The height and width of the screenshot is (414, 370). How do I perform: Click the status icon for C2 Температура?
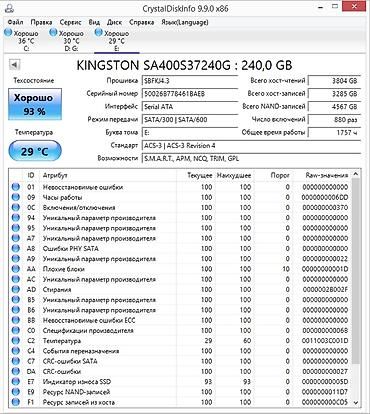coord(15,341)
